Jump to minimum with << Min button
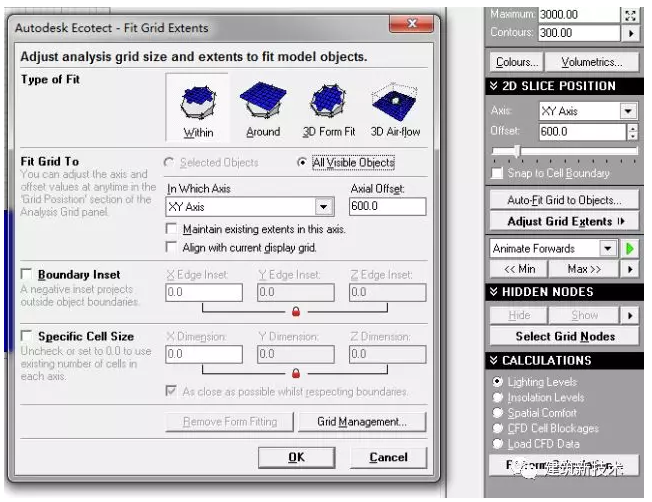The width and height of the screenshot is (652, 502). 519,269
